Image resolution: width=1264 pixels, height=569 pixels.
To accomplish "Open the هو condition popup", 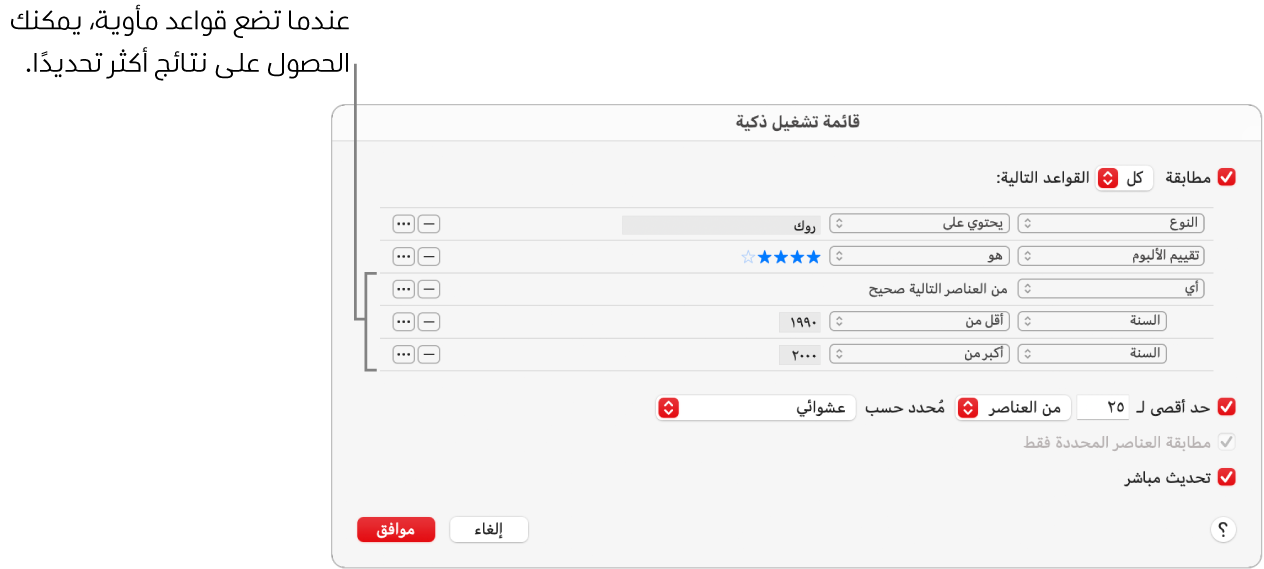I will pos(921,257).
